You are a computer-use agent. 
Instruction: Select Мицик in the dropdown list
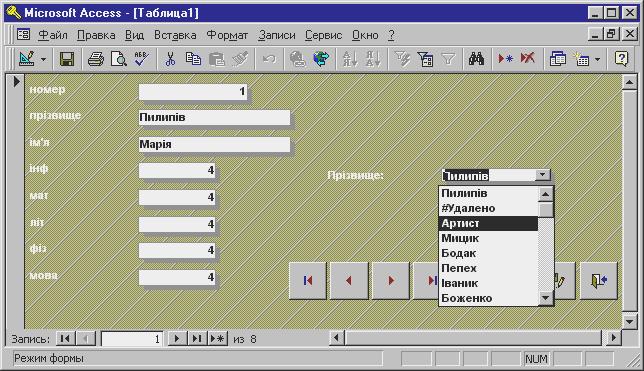[488, 238]
